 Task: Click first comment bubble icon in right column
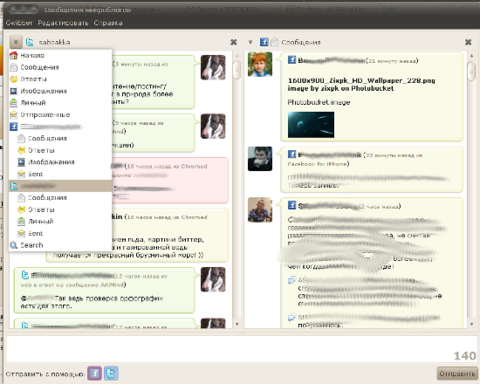click(x=292, y=280)
